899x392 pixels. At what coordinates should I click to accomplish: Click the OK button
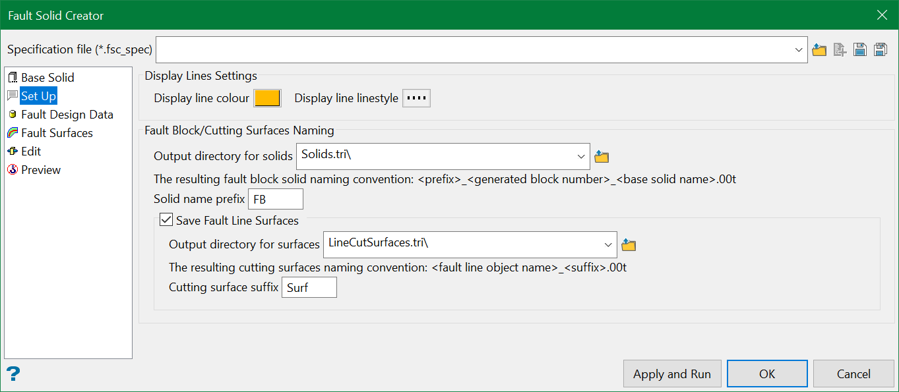click(x=767, y=374)
